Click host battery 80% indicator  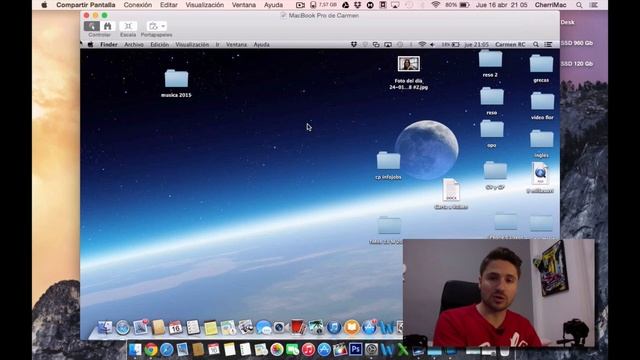tap(457, 5)
